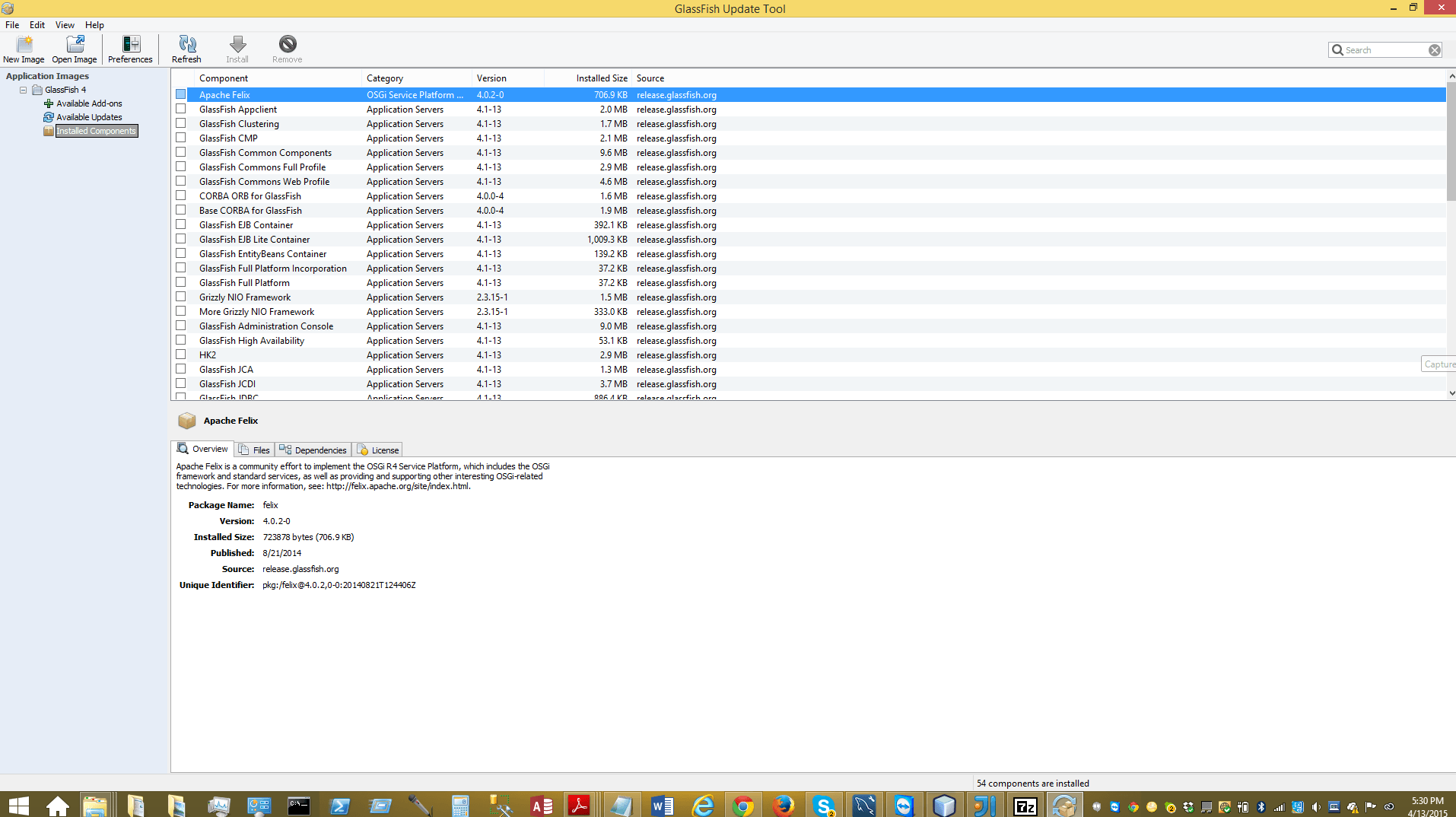This screenshot has width=1456, height=817.
Task: Select the Installed Components tree item
Action: (97, 131)
